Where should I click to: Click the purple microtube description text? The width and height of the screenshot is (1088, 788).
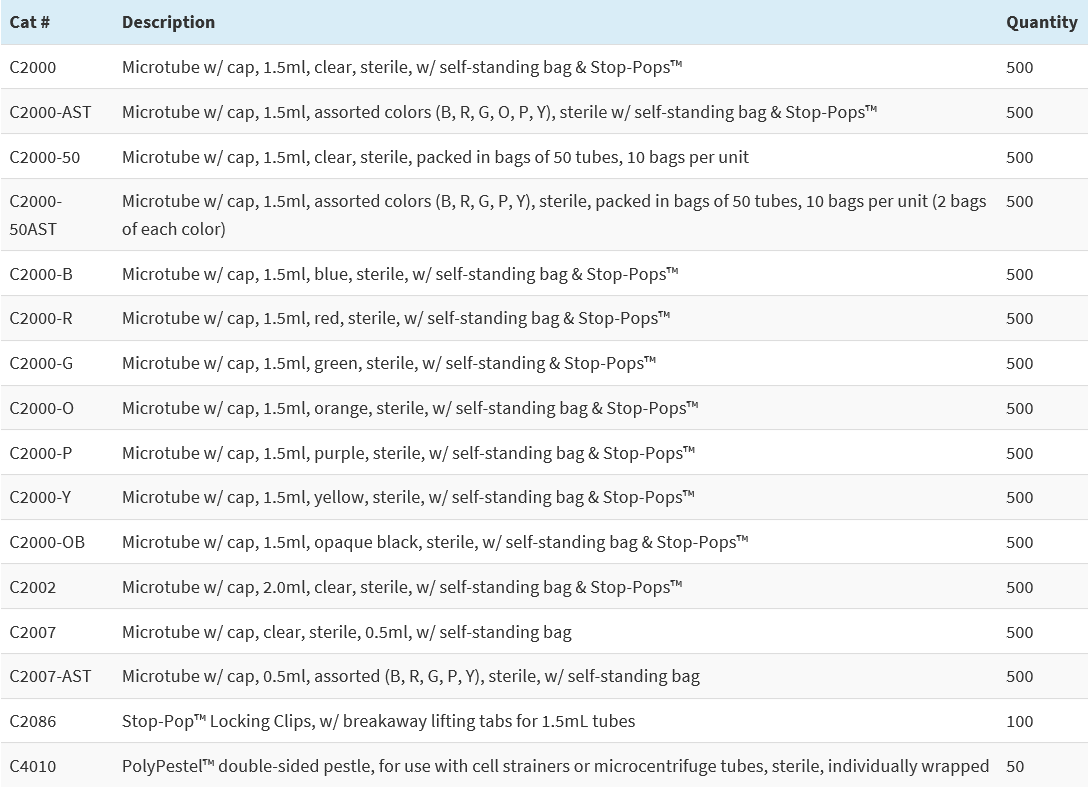pos(408,453)
